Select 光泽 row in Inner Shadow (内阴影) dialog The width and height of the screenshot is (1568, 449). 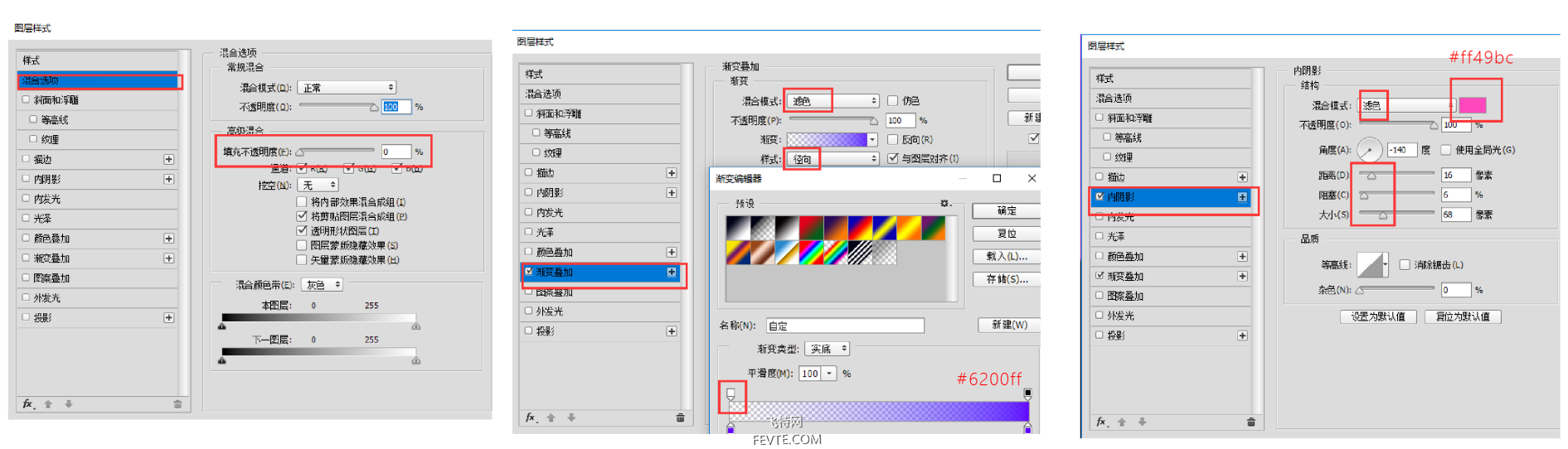1170,237
